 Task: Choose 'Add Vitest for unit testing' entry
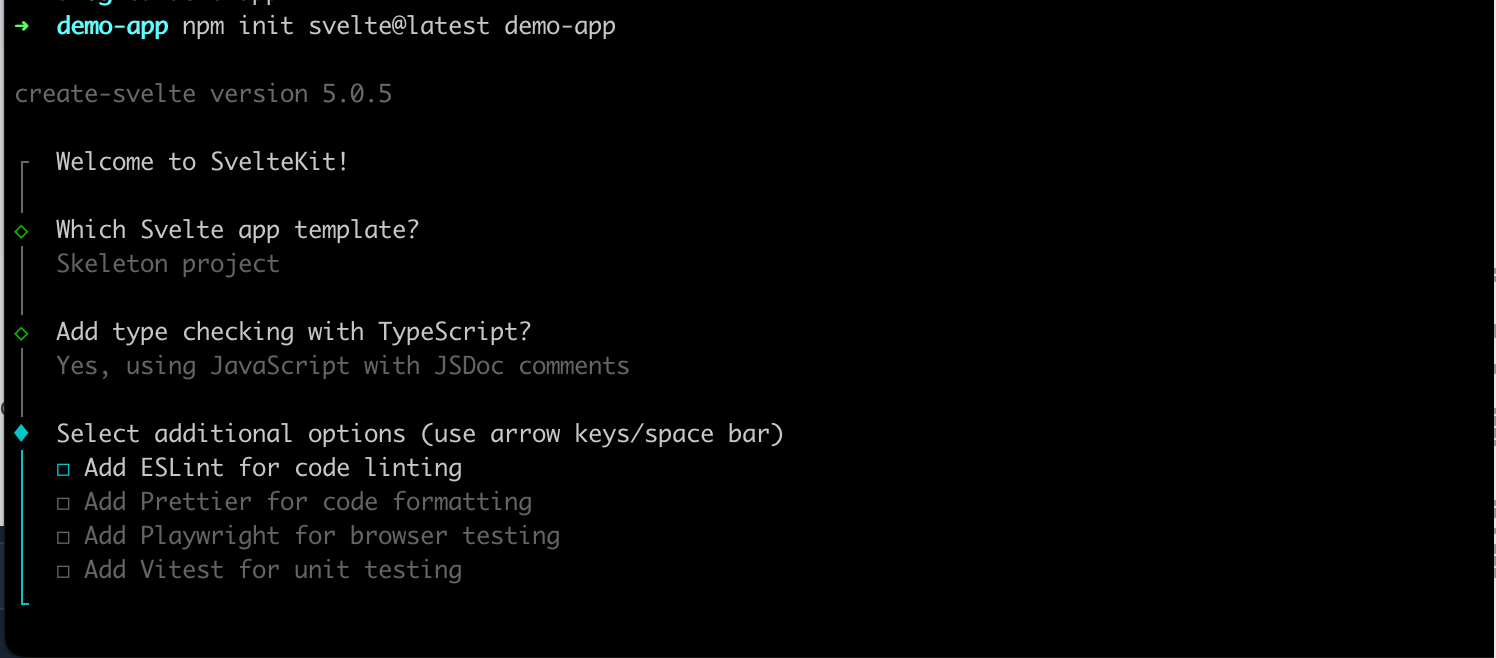tap(273, 570)
